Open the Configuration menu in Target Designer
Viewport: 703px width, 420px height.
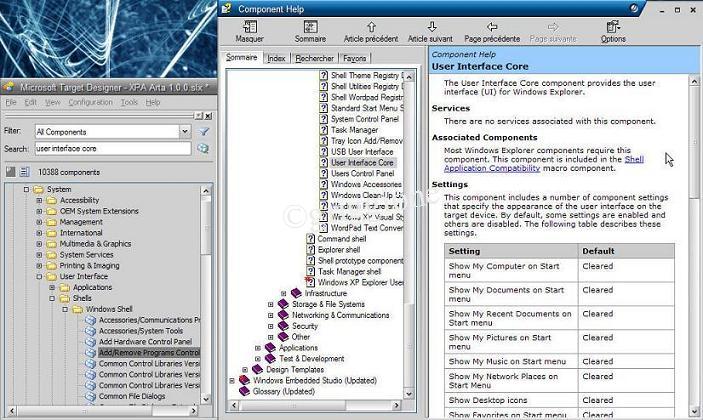coord(90,102)
